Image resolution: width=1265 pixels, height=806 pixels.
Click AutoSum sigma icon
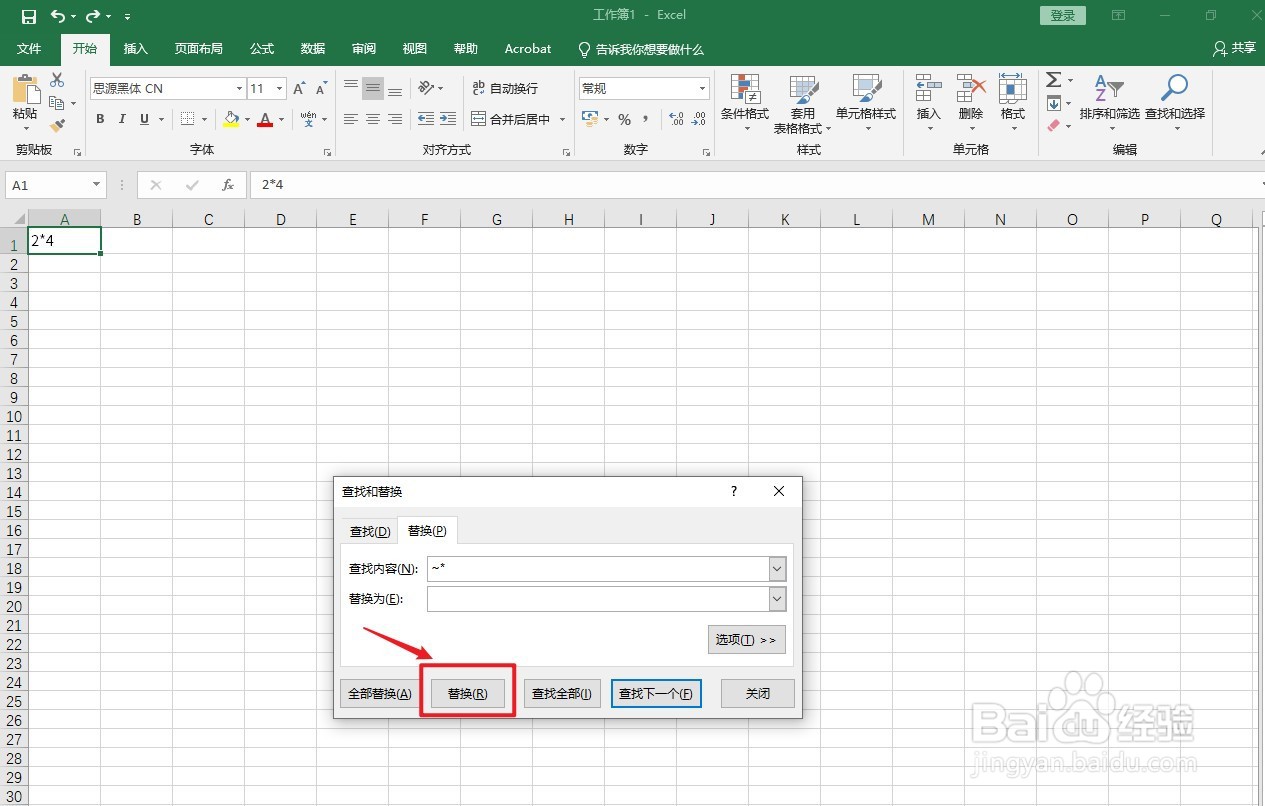pos(1054,80)
